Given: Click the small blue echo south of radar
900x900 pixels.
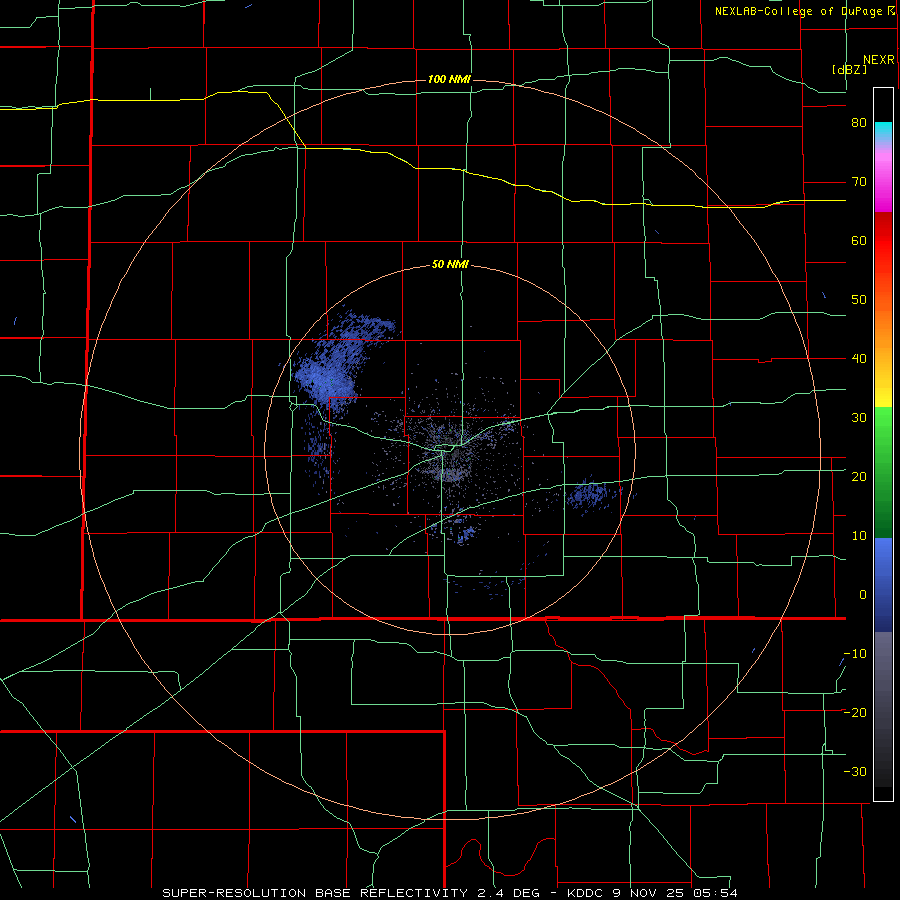Looking at the screenshot, I should [x=466, y=534].
